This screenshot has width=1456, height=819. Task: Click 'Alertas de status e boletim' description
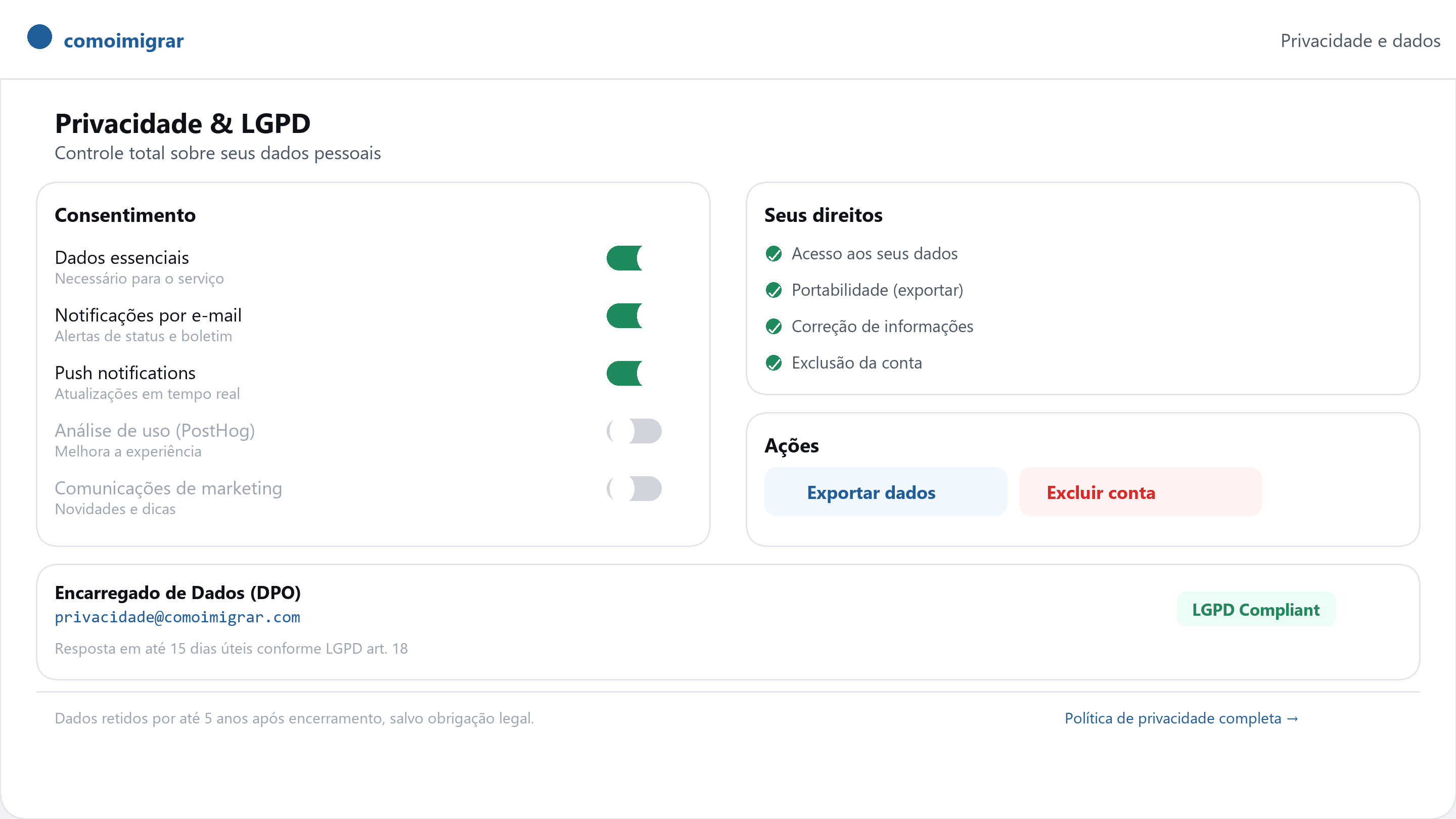click(143, 336)
